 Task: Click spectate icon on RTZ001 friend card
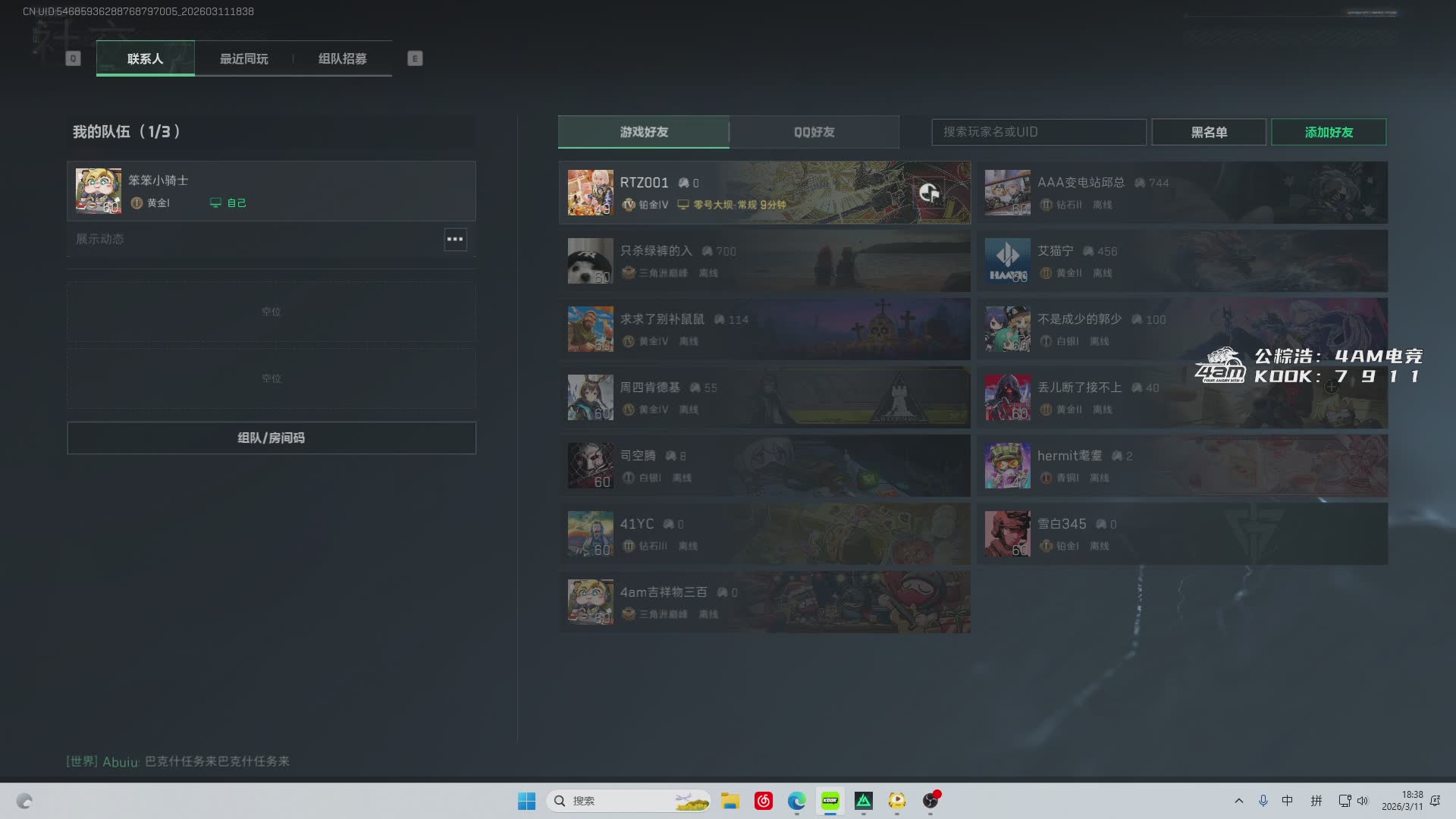tap(929, 193)
